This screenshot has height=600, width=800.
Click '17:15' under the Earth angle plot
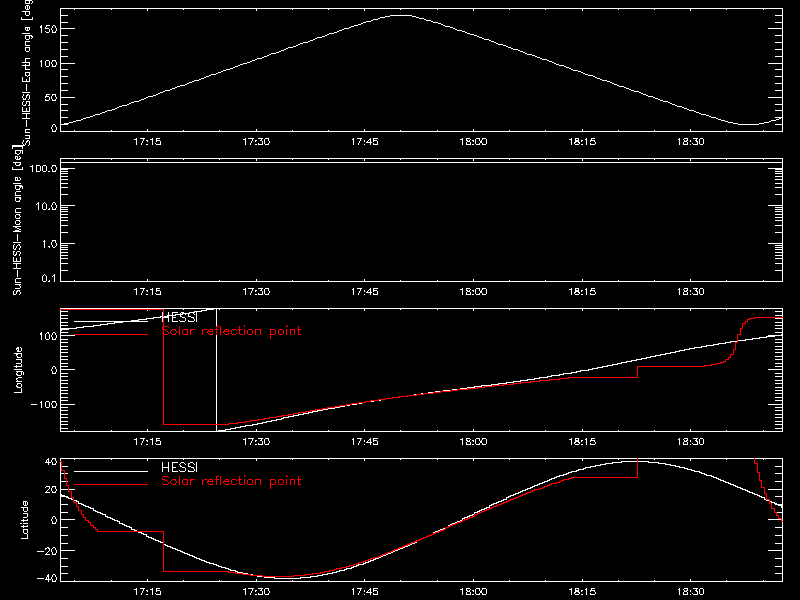coord(147,142)
